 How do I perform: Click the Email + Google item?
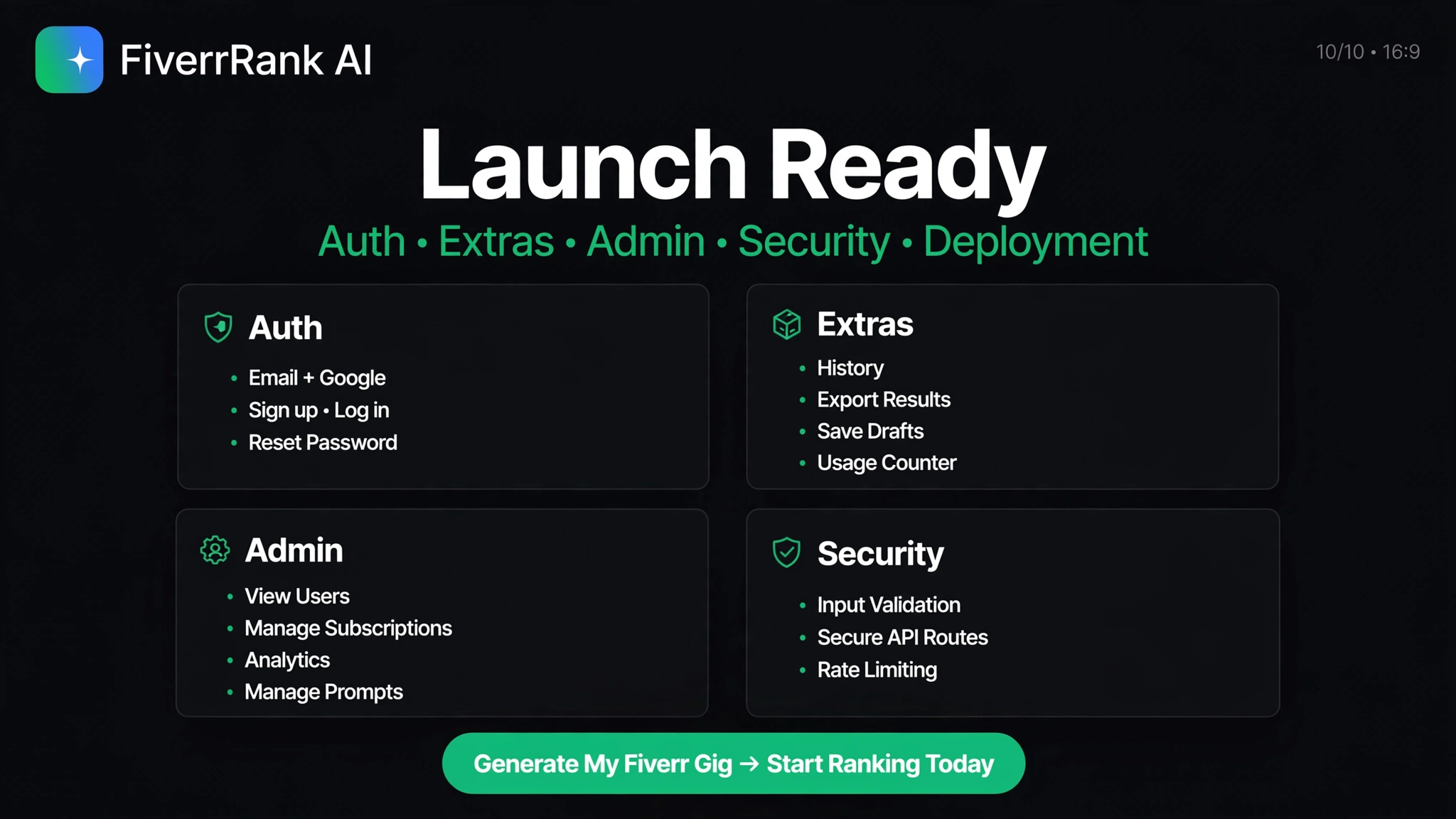(x=317, y=378)
